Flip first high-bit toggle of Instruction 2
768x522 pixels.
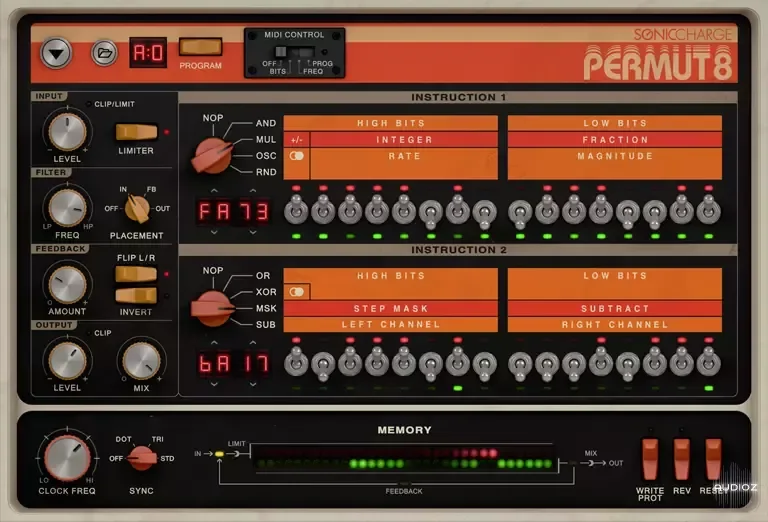[x=296, y=361]
